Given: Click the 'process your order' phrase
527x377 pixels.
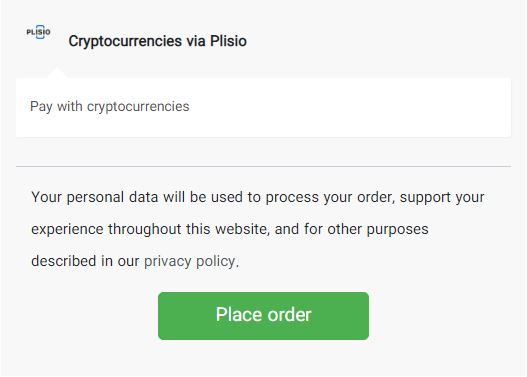Looking at the screenshot, I should [330, 197].
